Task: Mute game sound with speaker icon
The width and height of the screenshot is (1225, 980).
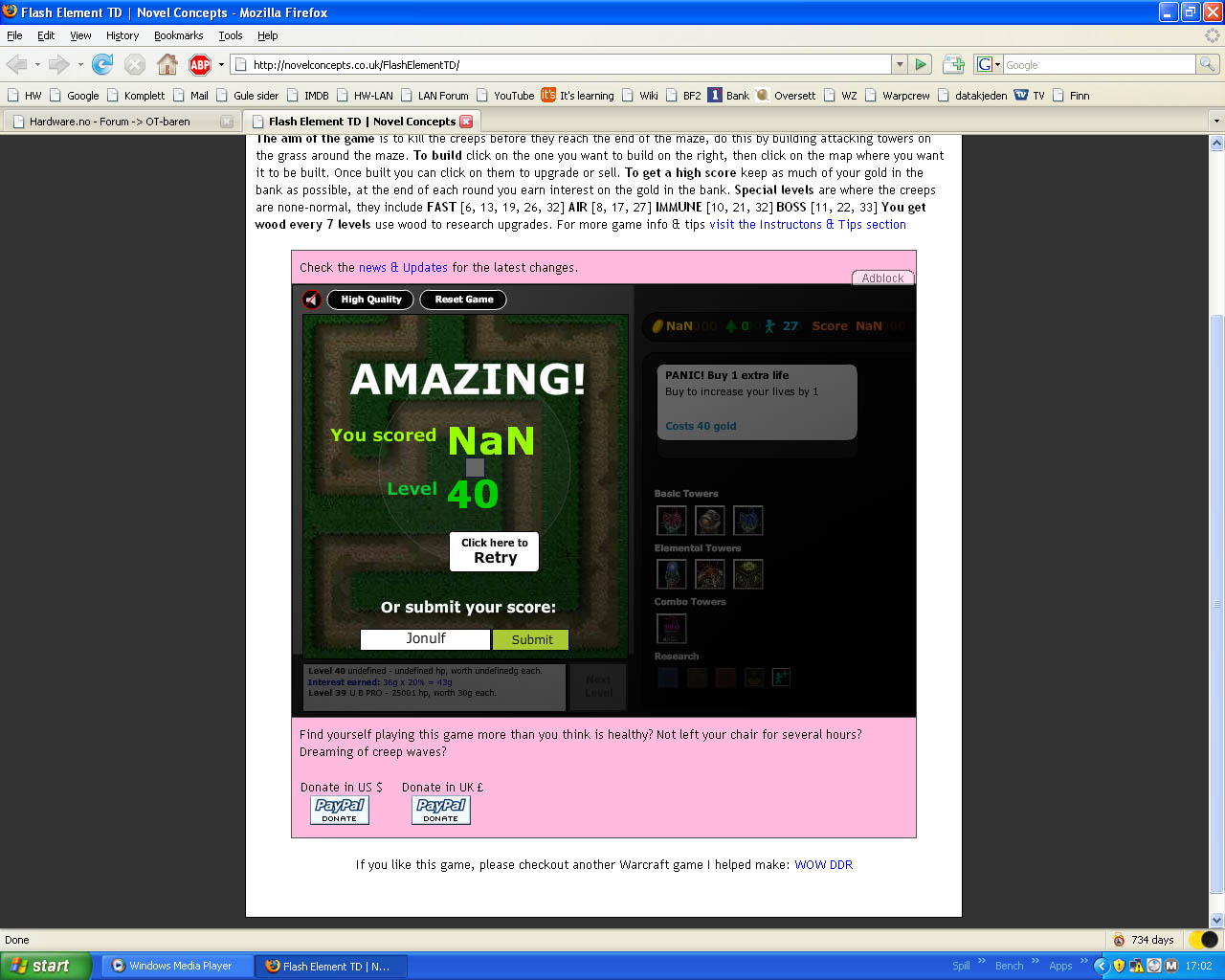Action: 311,300
